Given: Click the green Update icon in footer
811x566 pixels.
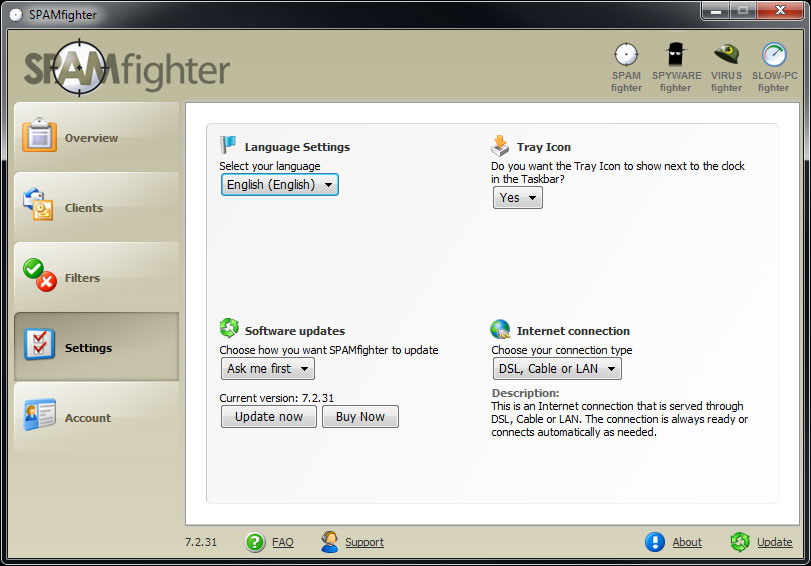Looking at the screenshot, I should coord(740,542).
